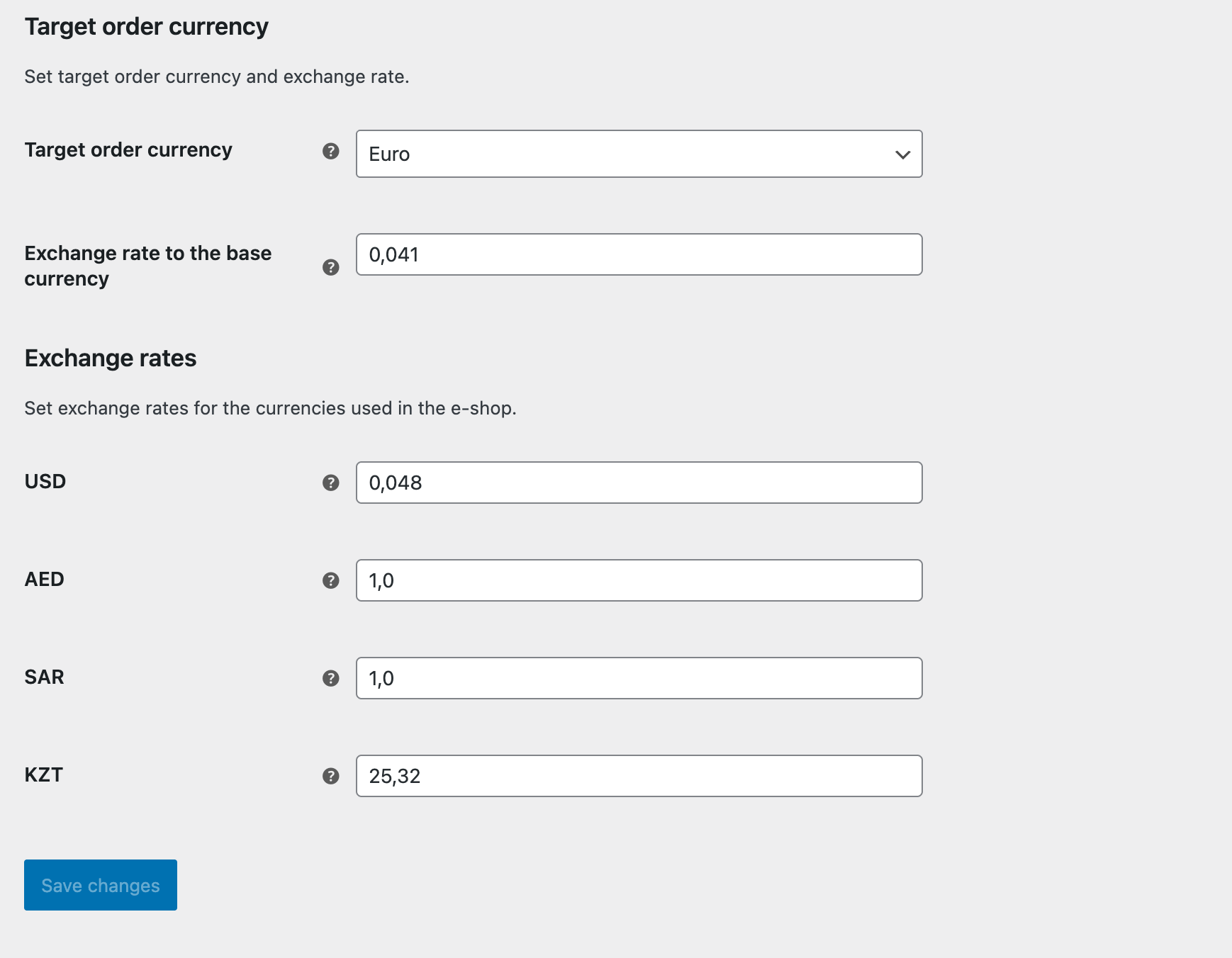Click the SAR row label
The width and height of the screenshot is (1232, 958).
(x=45, y=677)
